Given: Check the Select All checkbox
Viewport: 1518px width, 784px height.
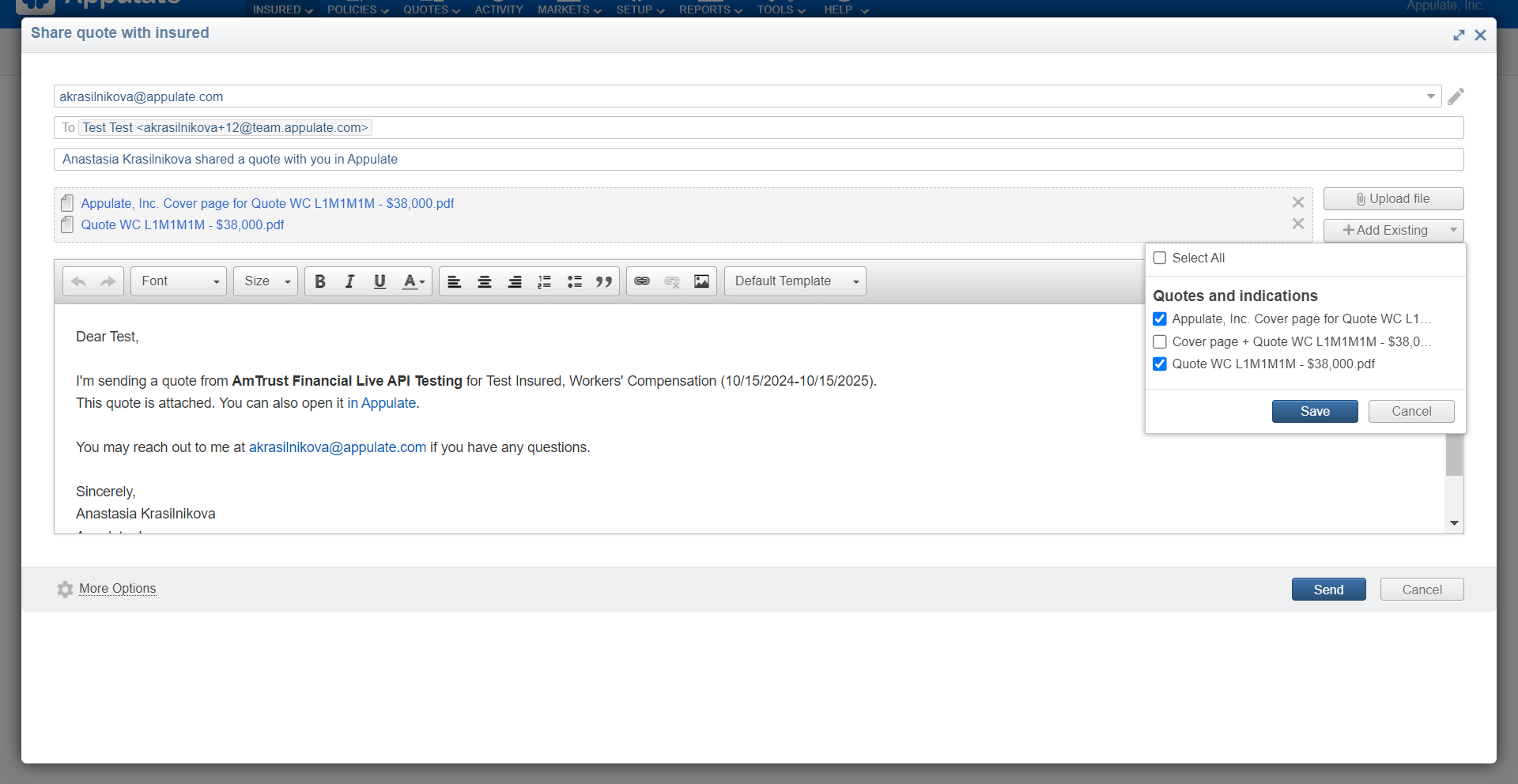Looking at the screenshot, I should 1160,258.
